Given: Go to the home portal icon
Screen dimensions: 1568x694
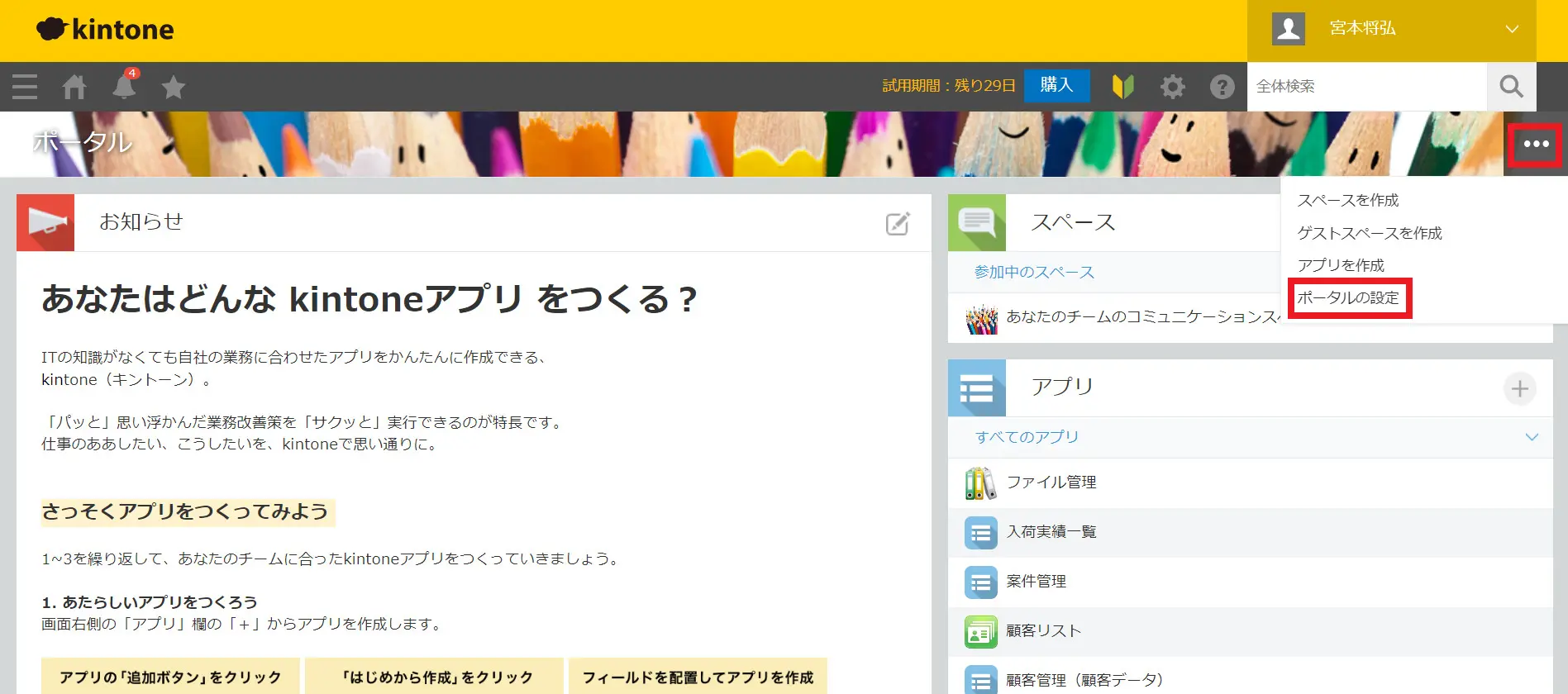Looking at the screenshot, I should point(74,86).
